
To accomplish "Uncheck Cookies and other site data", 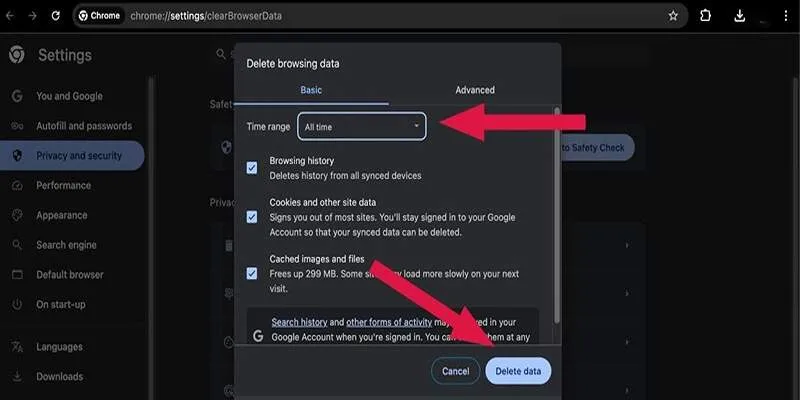I will (x=252, y=217).
